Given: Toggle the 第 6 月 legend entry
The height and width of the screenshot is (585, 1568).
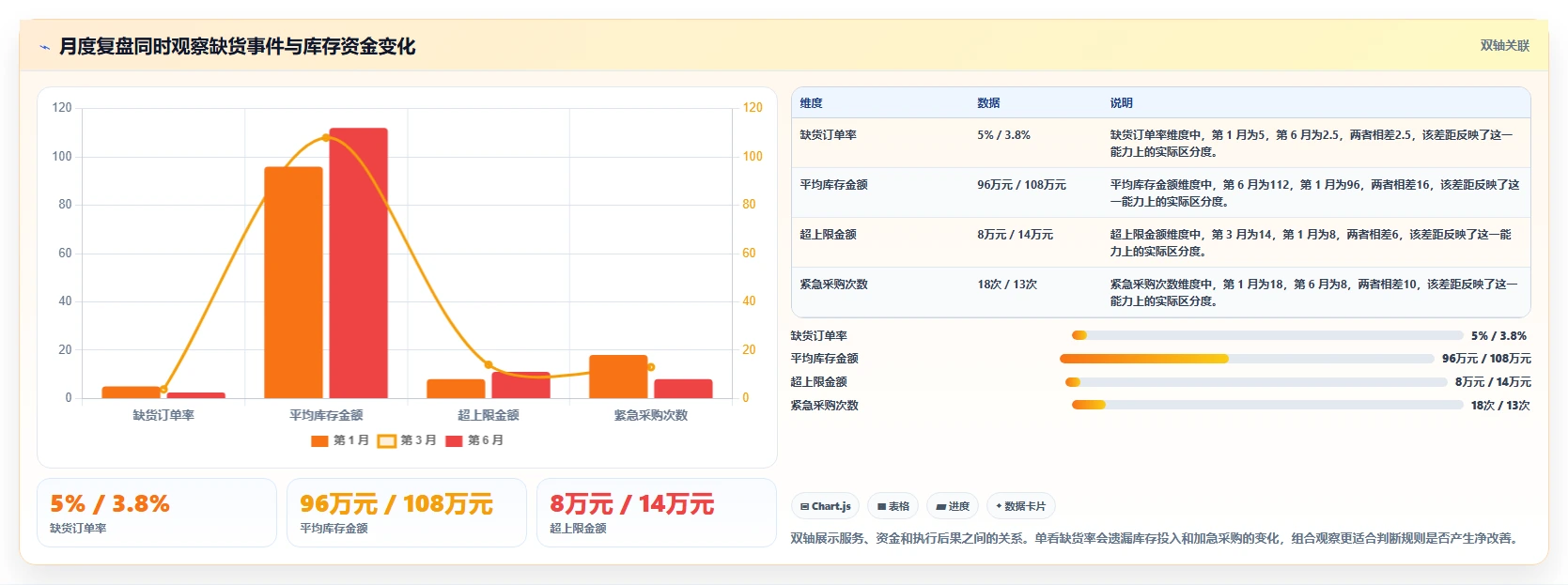Looking at the screenshot, I should (x=474, y=440).
